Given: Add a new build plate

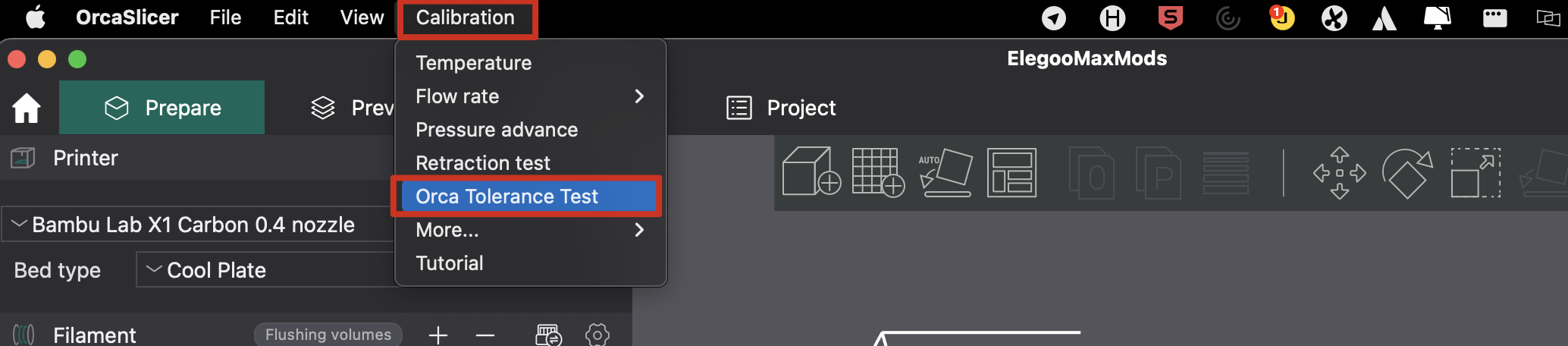Looking at the screenshot, I should [877, 172].
